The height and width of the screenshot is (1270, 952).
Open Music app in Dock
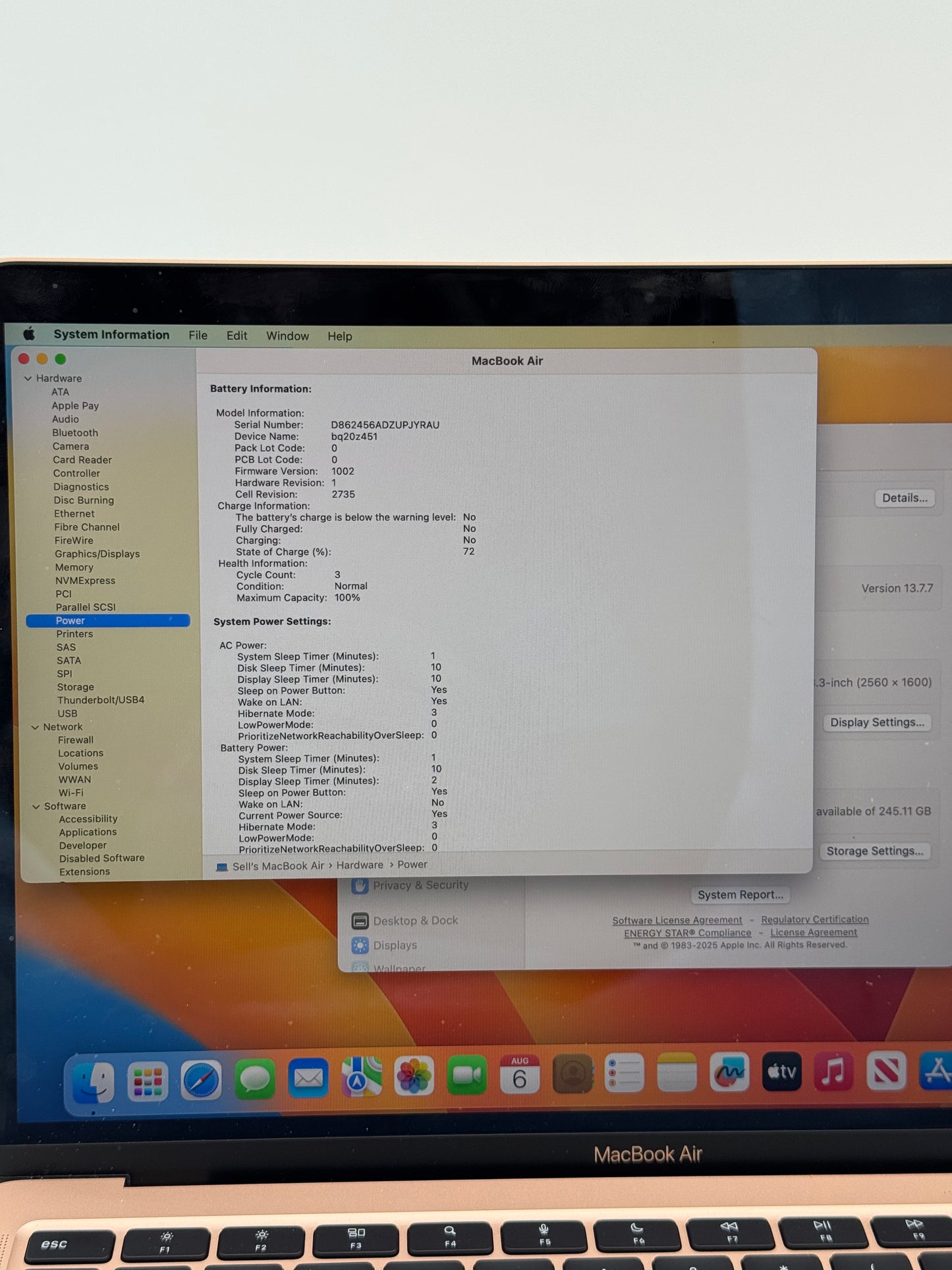pyautogui.click(x=833, y=1070)
